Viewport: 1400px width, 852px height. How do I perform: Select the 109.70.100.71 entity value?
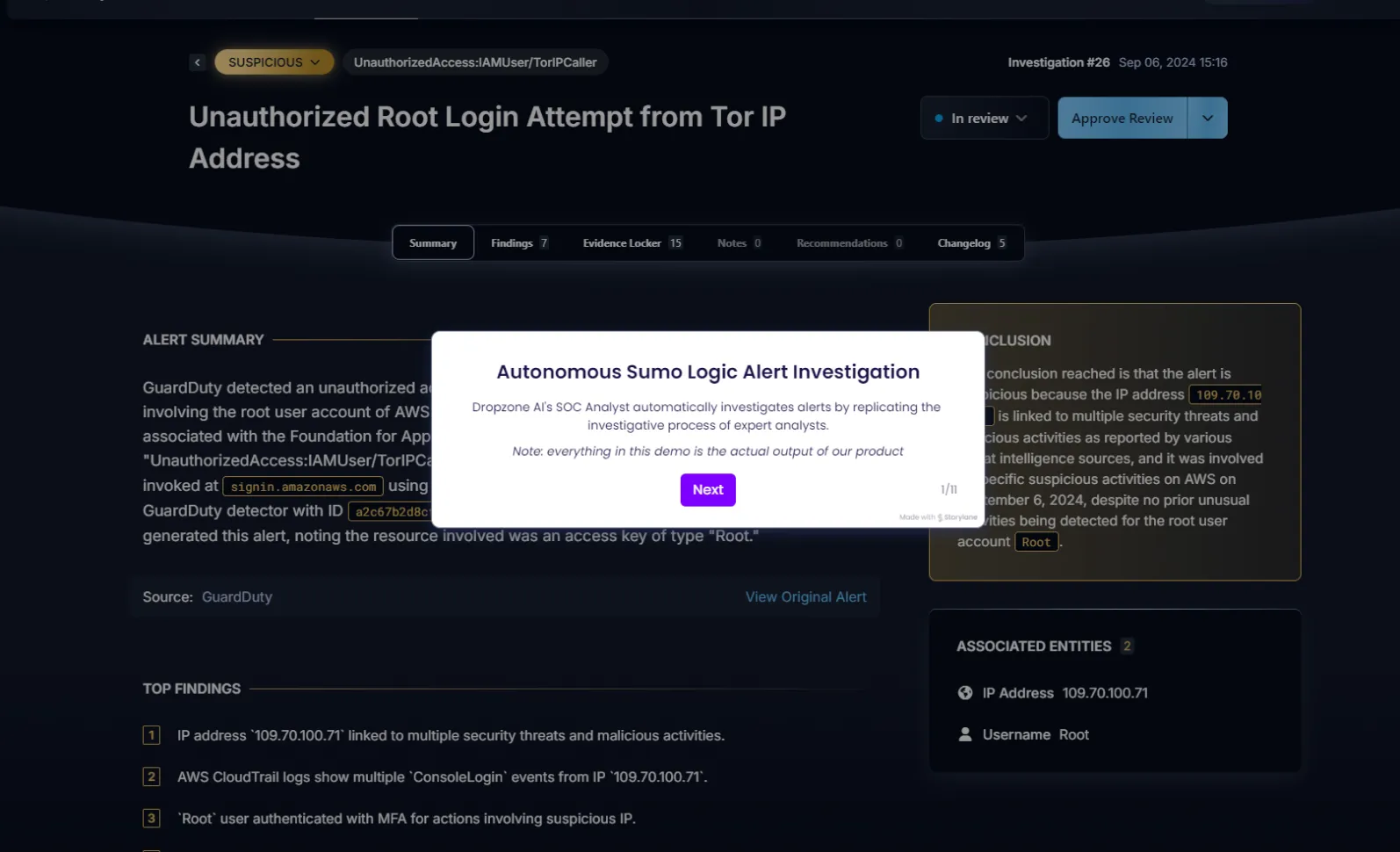pyautogui.click(x=1105, y=693)
